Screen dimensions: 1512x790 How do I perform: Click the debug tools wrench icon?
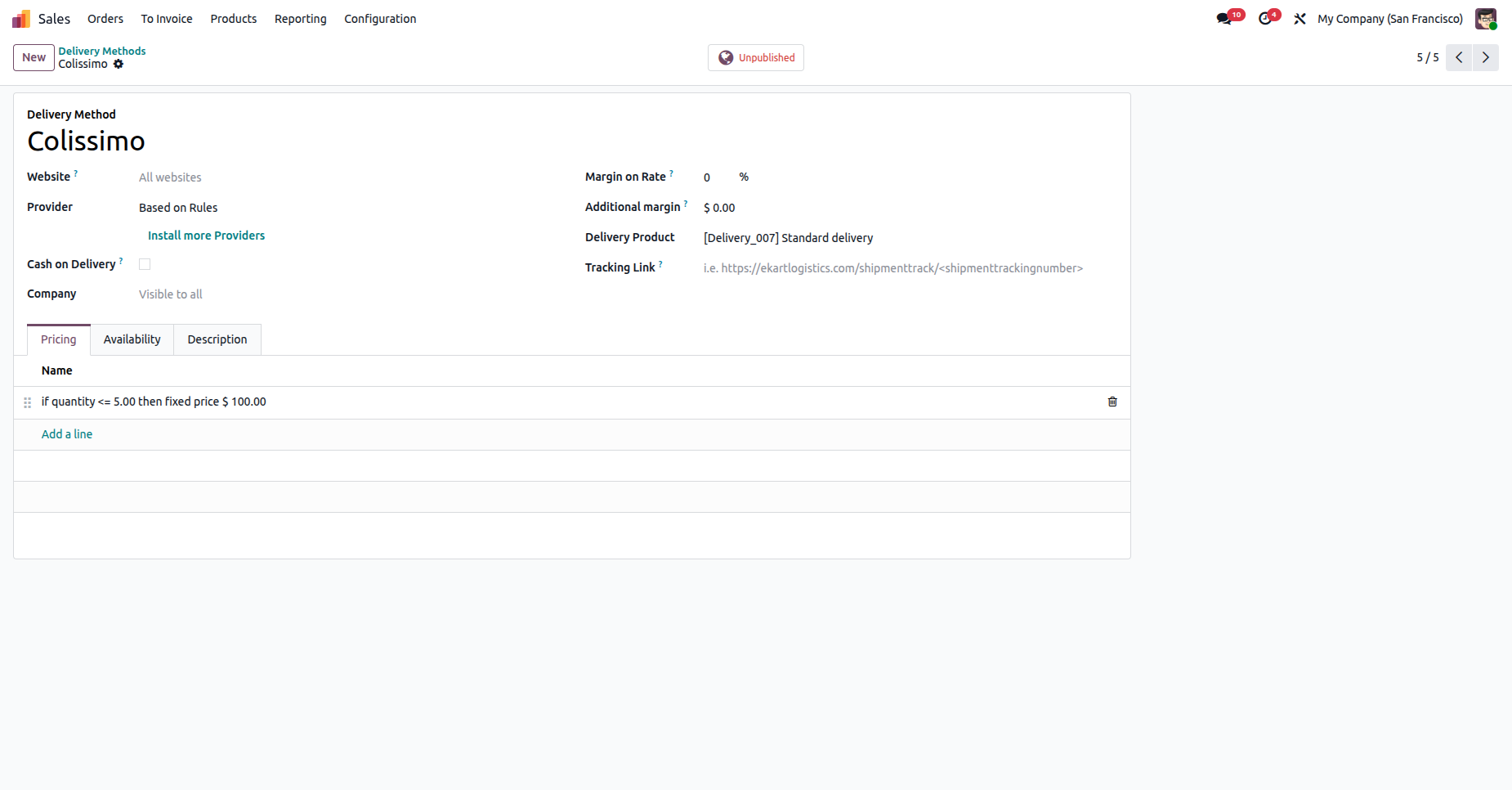click(1300, 19)
